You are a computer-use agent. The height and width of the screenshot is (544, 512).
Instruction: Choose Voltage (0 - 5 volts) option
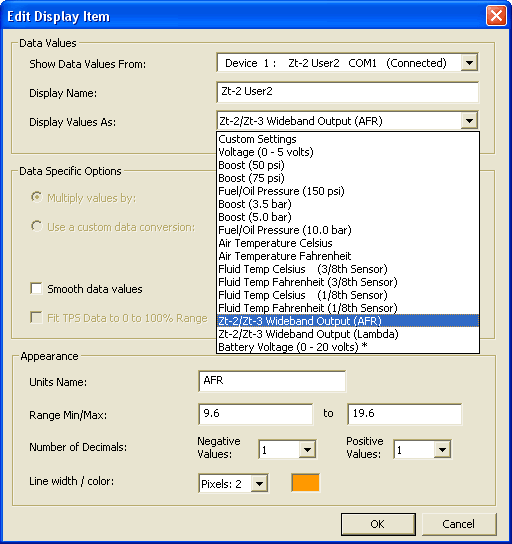click(348, 152)
